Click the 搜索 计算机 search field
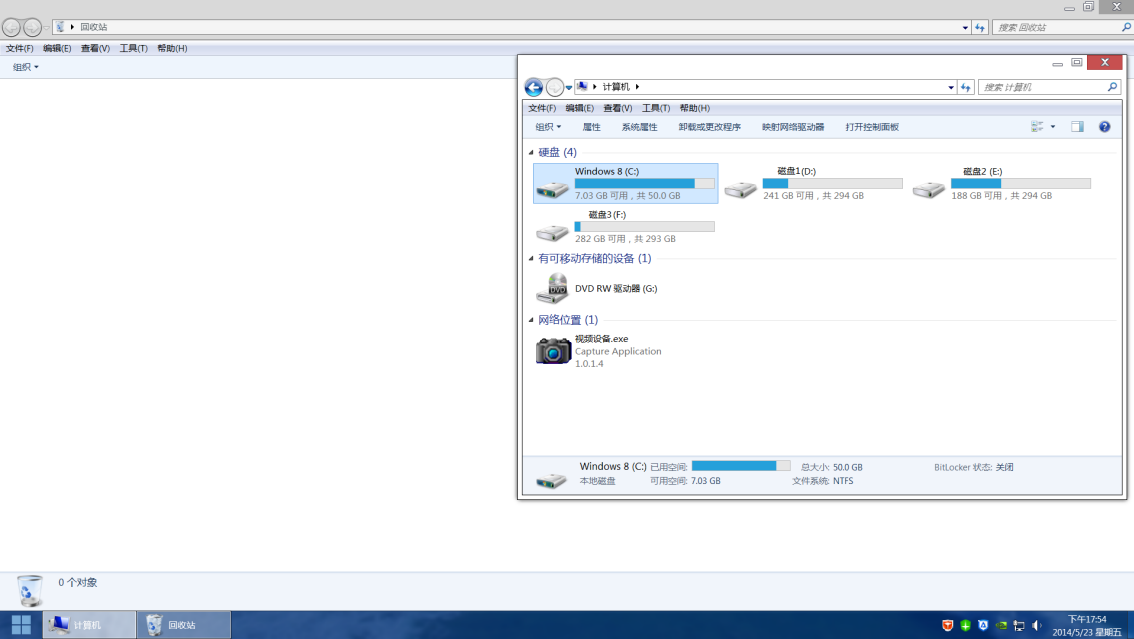This screenshot has height=639, width=1134. point(1042,87)
